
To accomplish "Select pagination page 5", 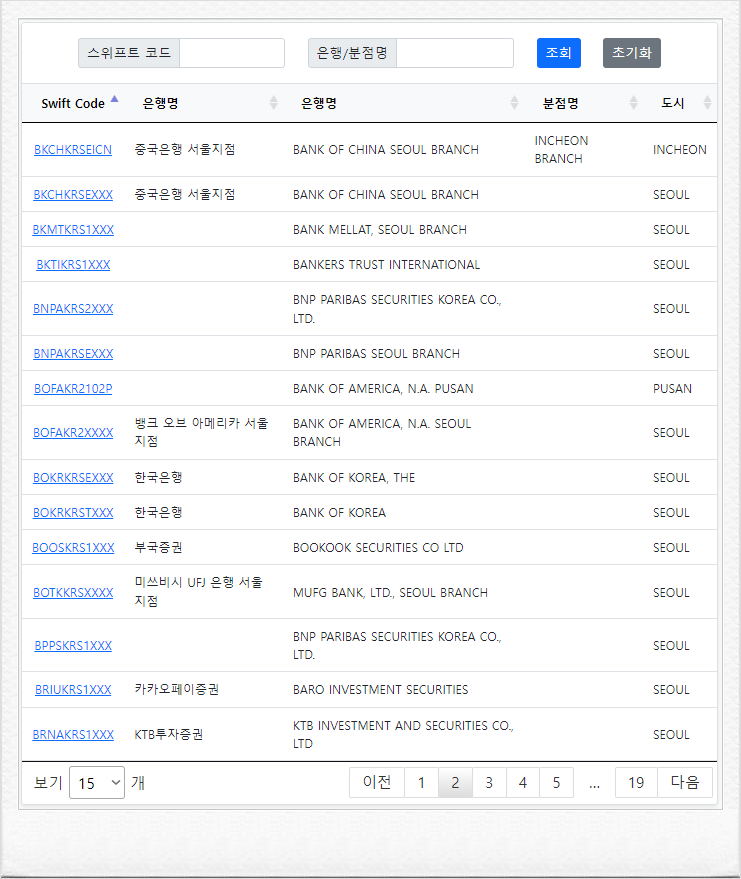I will [556, 782].
